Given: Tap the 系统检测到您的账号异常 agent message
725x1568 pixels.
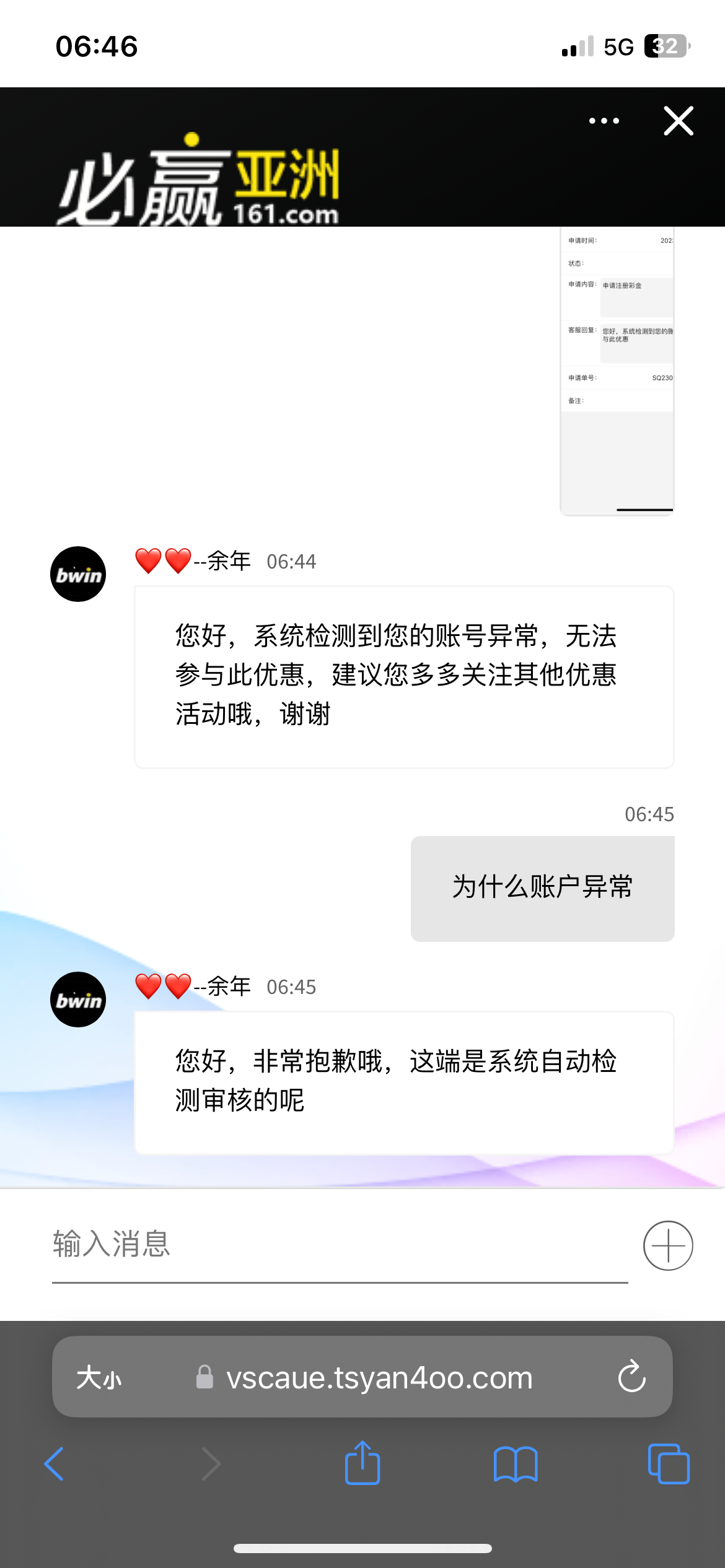Looking at the screenshot, I should pos(404,677).
